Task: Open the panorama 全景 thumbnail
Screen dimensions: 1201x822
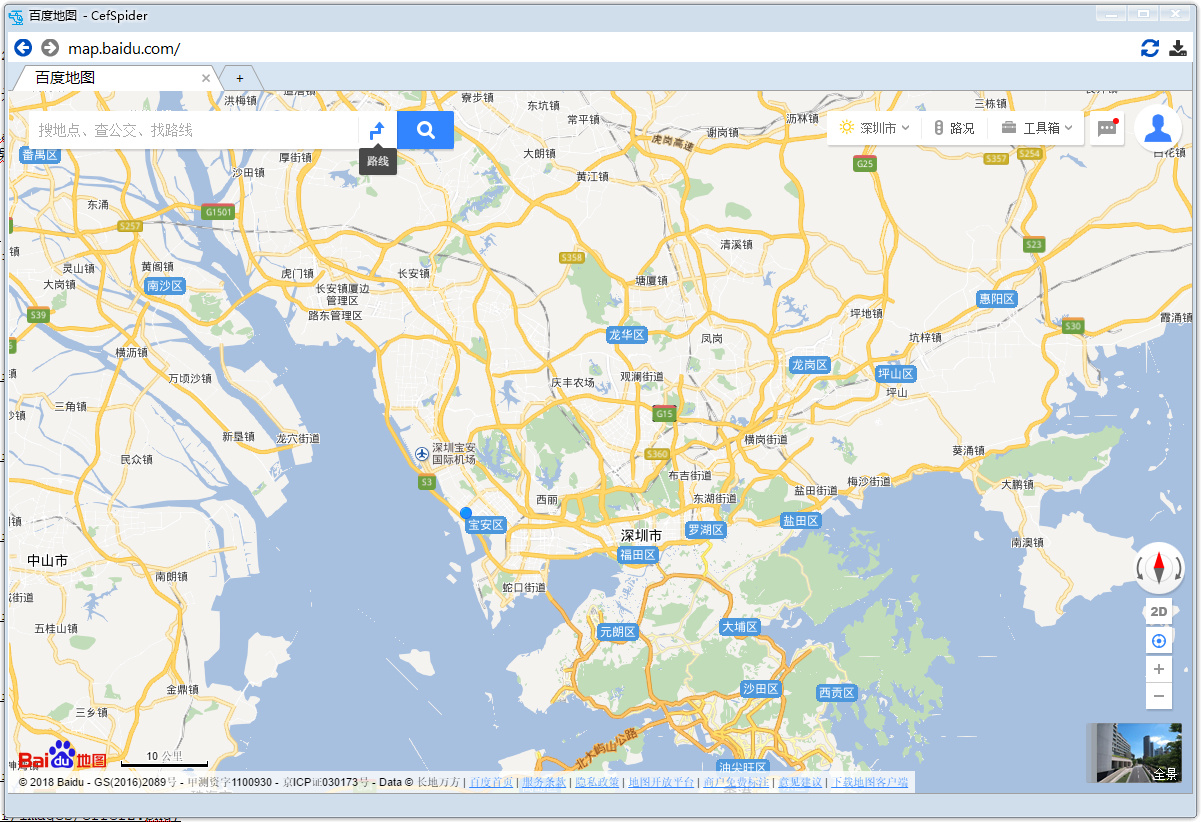Action: (x=1134, y=753)
